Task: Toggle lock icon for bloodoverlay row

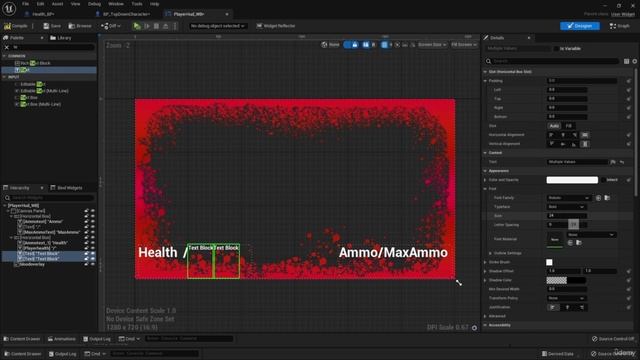Action: [87, 264]
